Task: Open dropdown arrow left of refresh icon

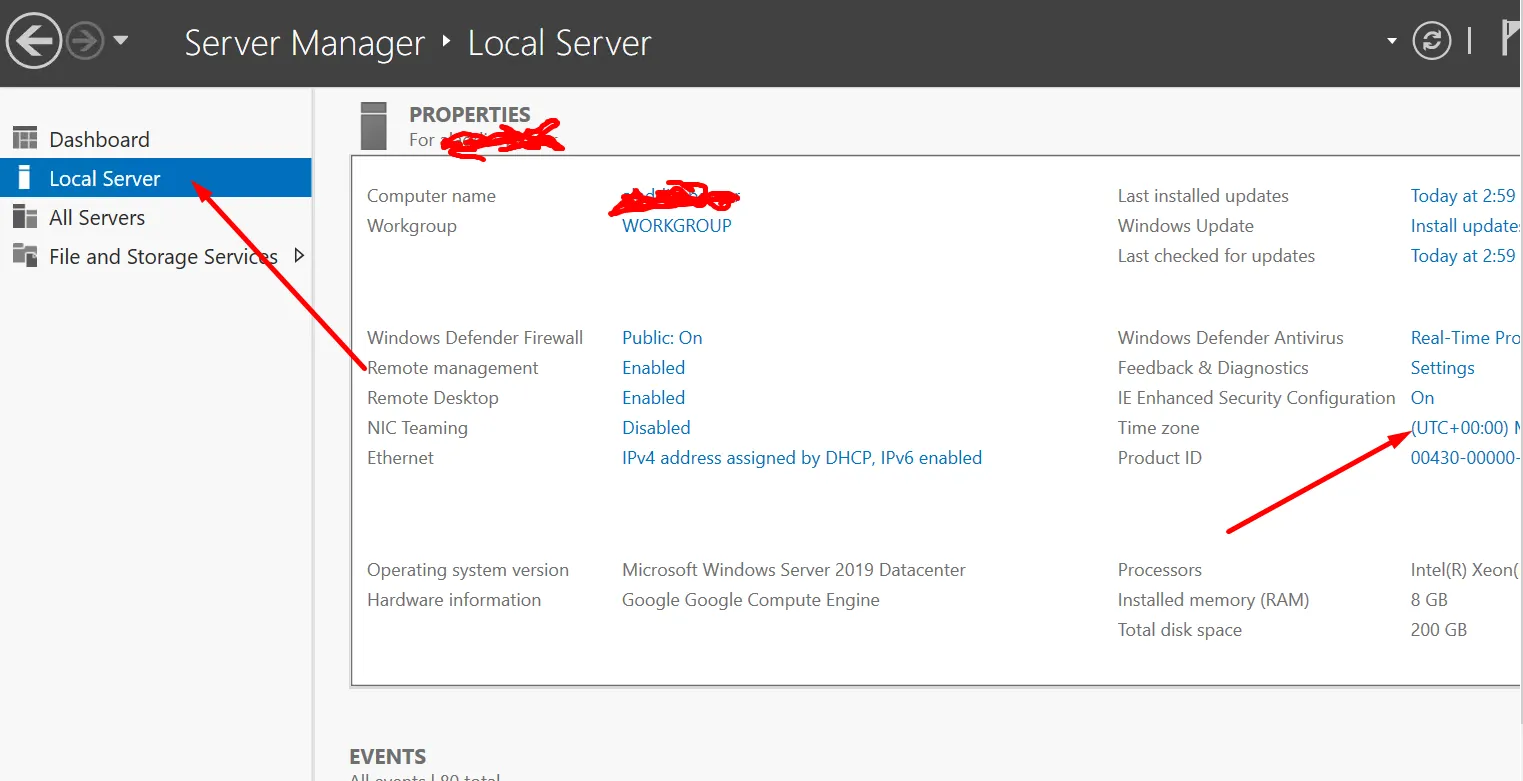Action: point(1391,41)
